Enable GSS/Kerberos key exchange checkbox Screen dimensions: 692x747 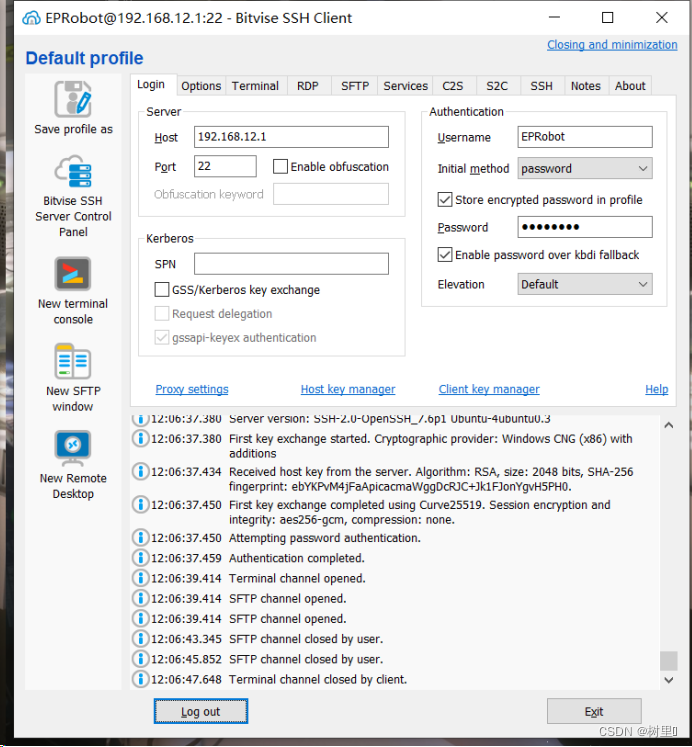point(162,290)
